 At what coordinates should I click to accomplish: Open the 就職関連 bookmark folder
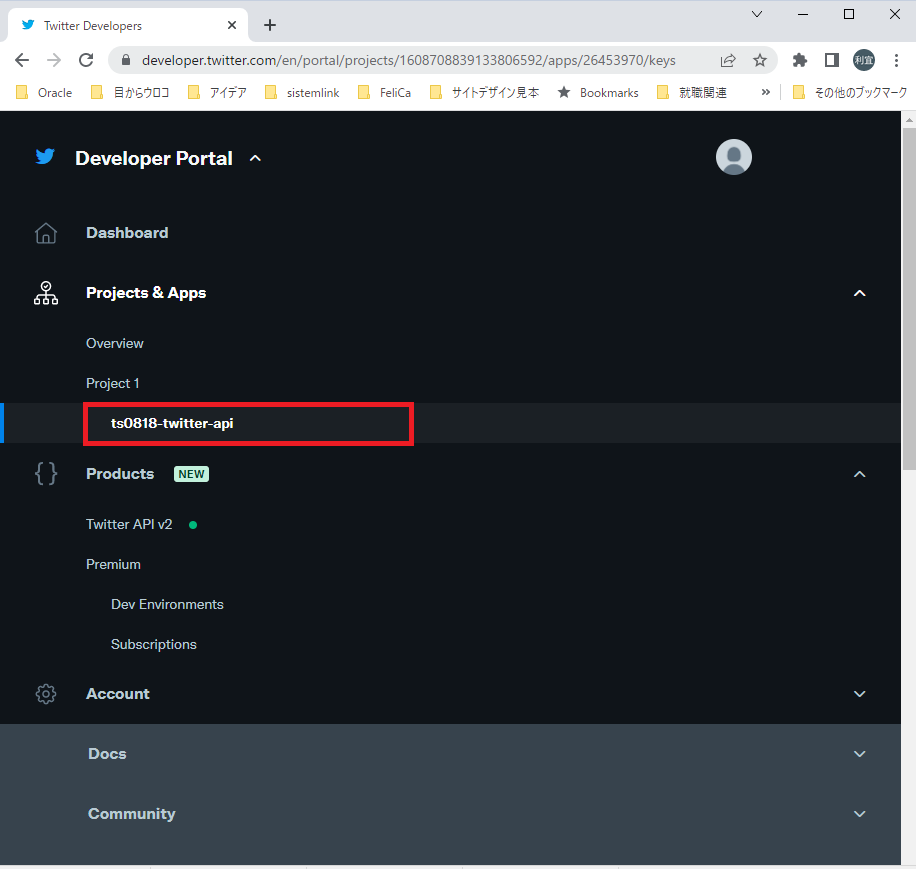tap(692, 92)
